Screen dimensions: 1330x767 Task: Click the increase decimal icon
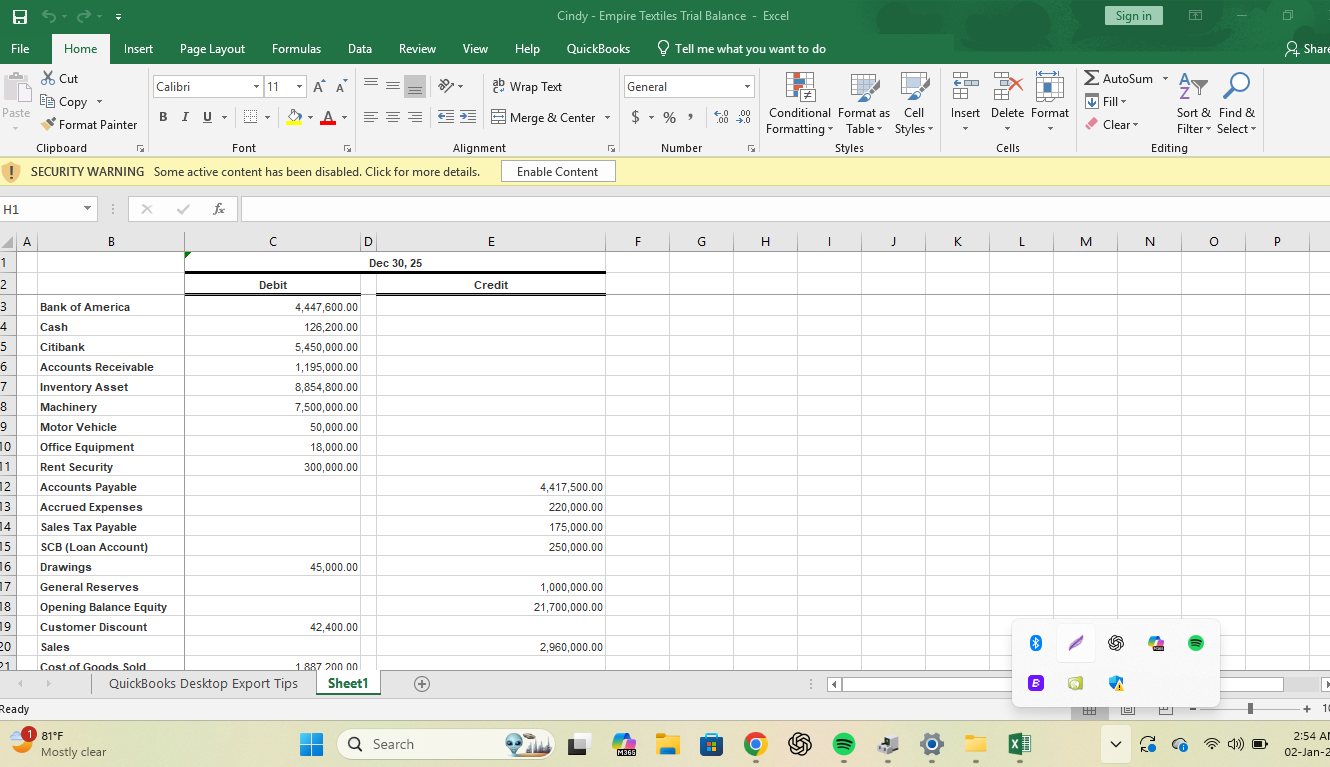721,118
